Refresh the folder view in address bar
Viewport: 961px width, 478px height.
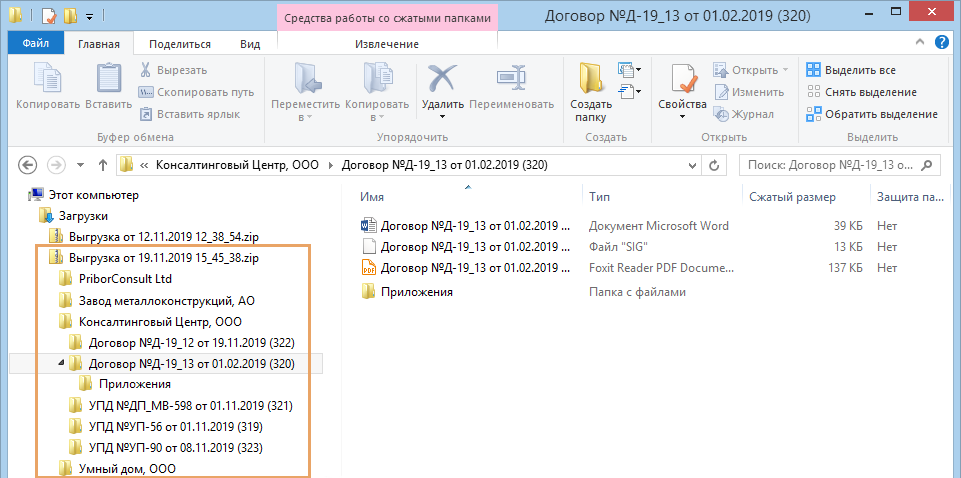coord(712,164)
